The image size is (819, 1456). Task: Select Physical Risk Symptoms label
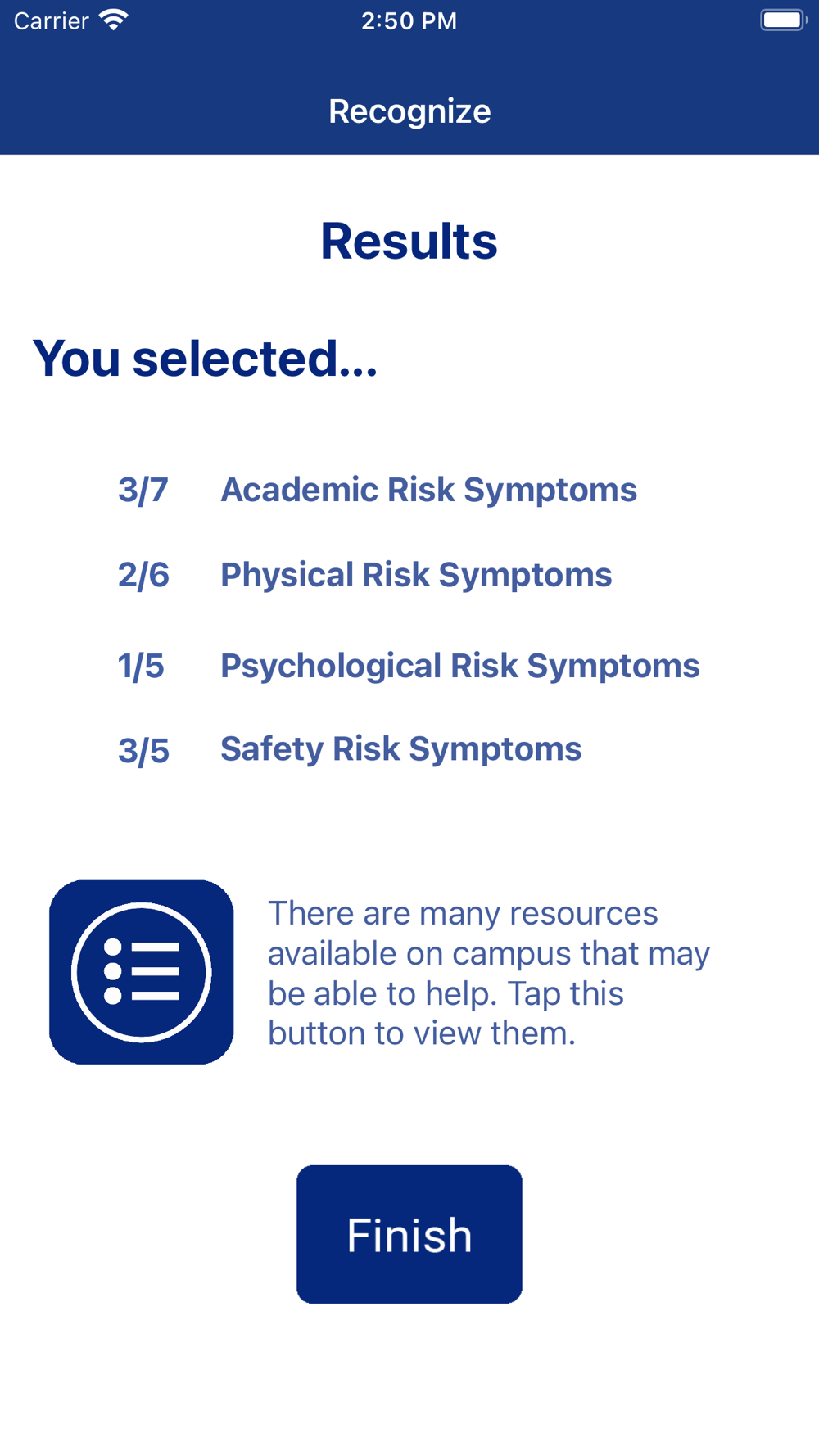click(416, 575)
